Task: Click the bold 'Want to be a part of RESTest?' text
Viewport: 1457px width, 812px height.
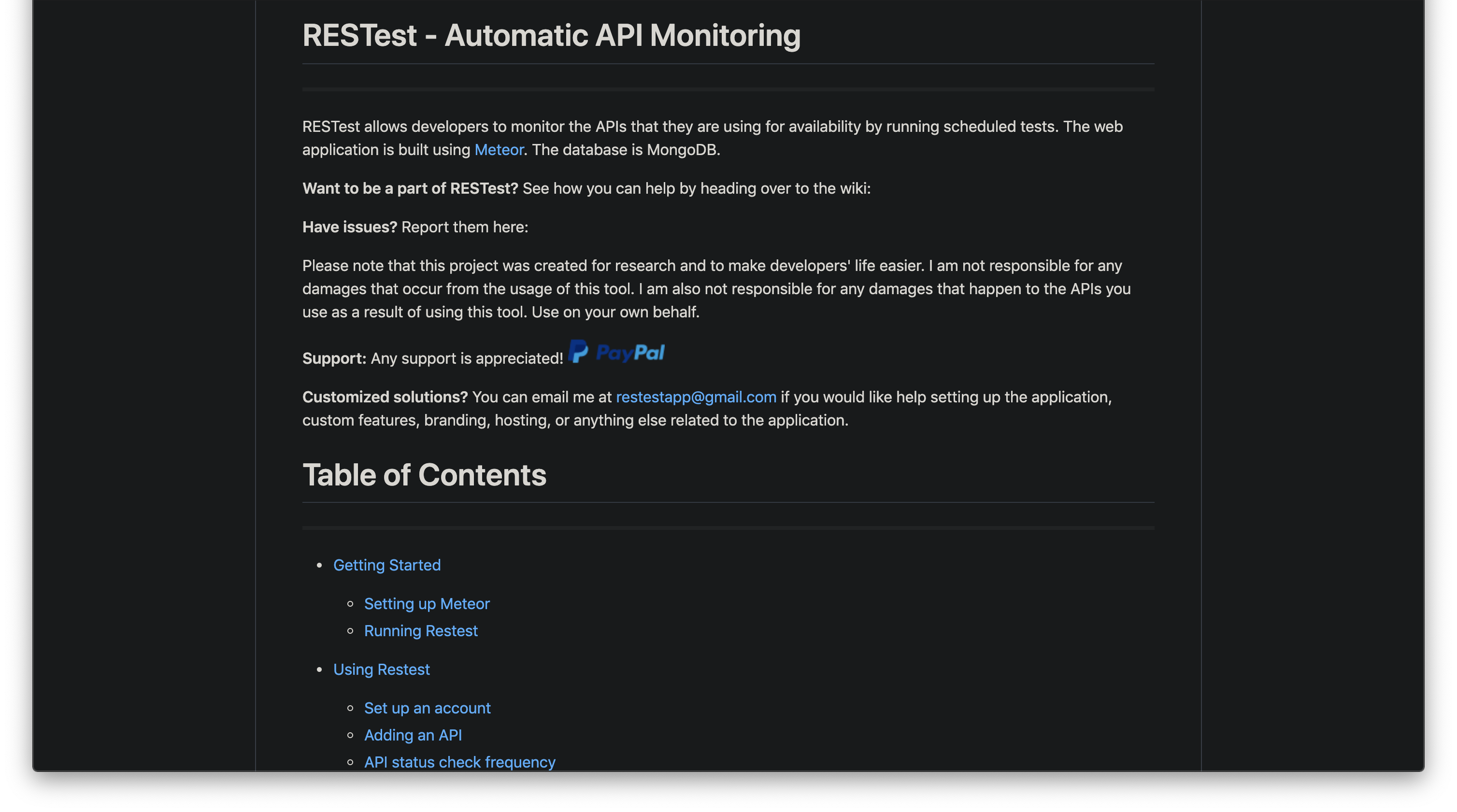Action: point(410,188)
